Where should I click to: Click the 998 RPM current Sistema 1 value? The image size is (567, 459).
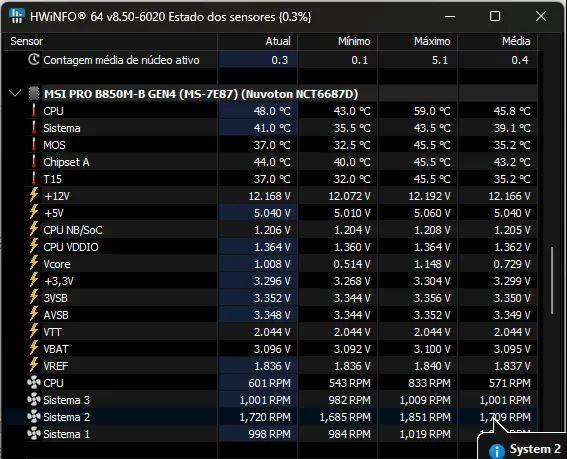pos(269,434)
